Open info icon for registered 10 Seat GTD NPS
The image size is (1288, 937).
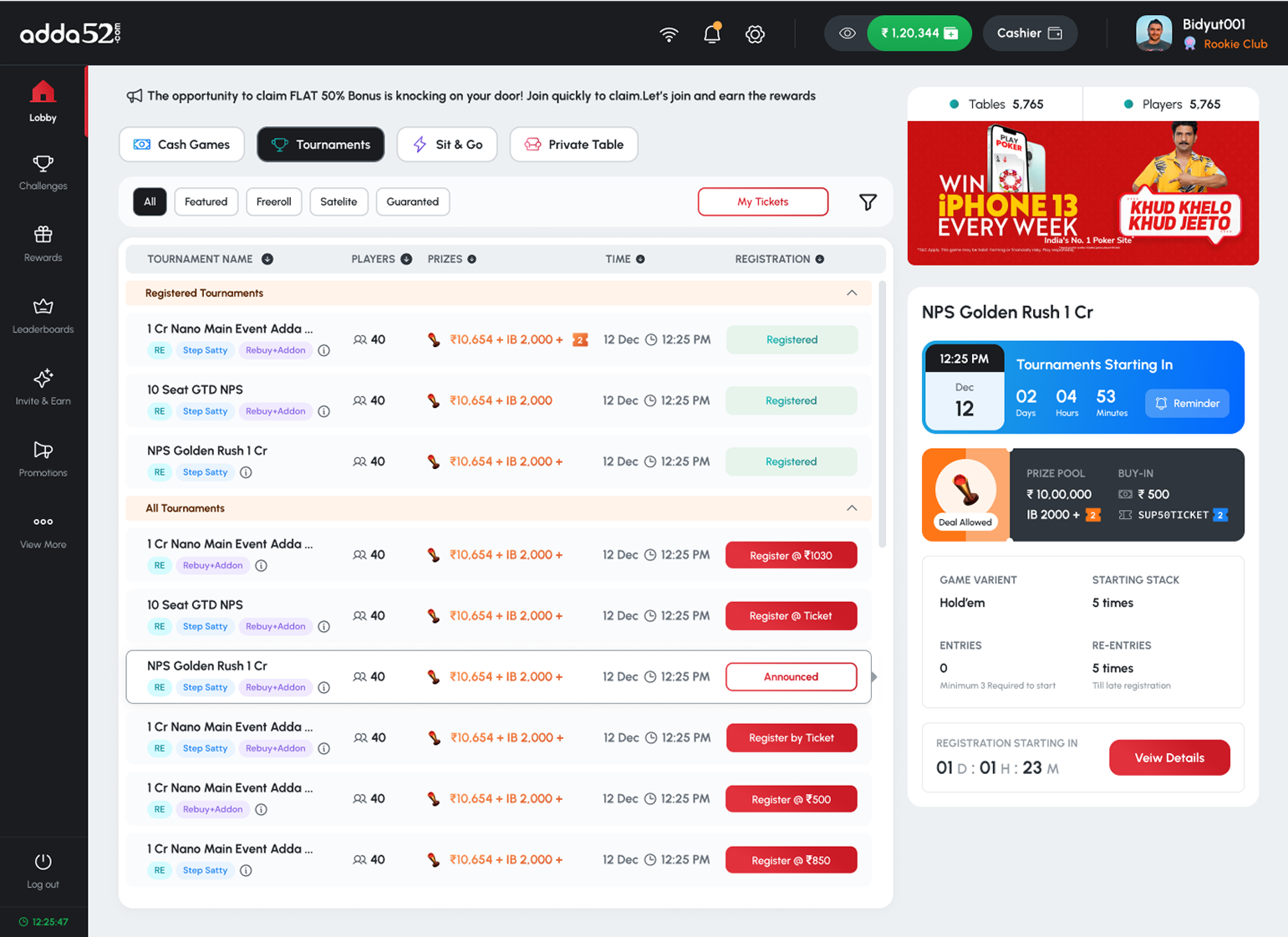[x=324, y=411]
